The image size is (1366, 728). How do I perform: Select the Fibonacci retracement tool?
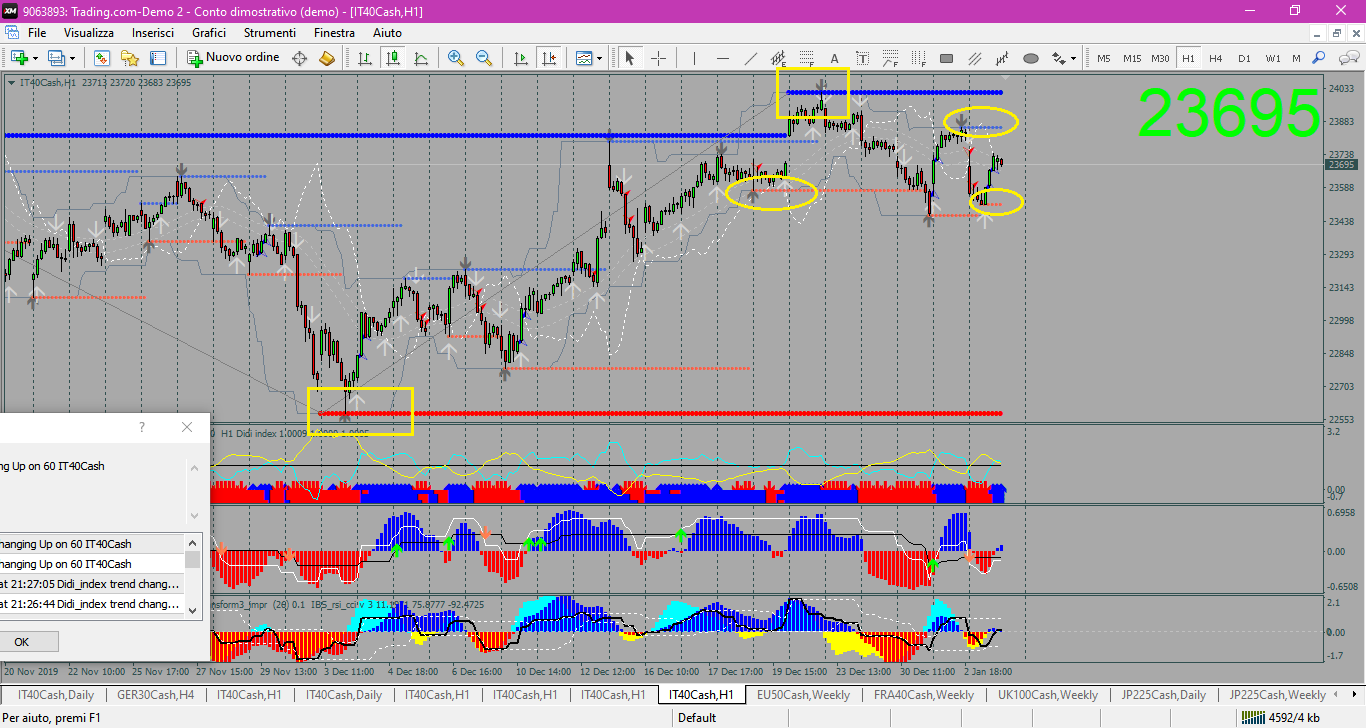tap(807, 58)
